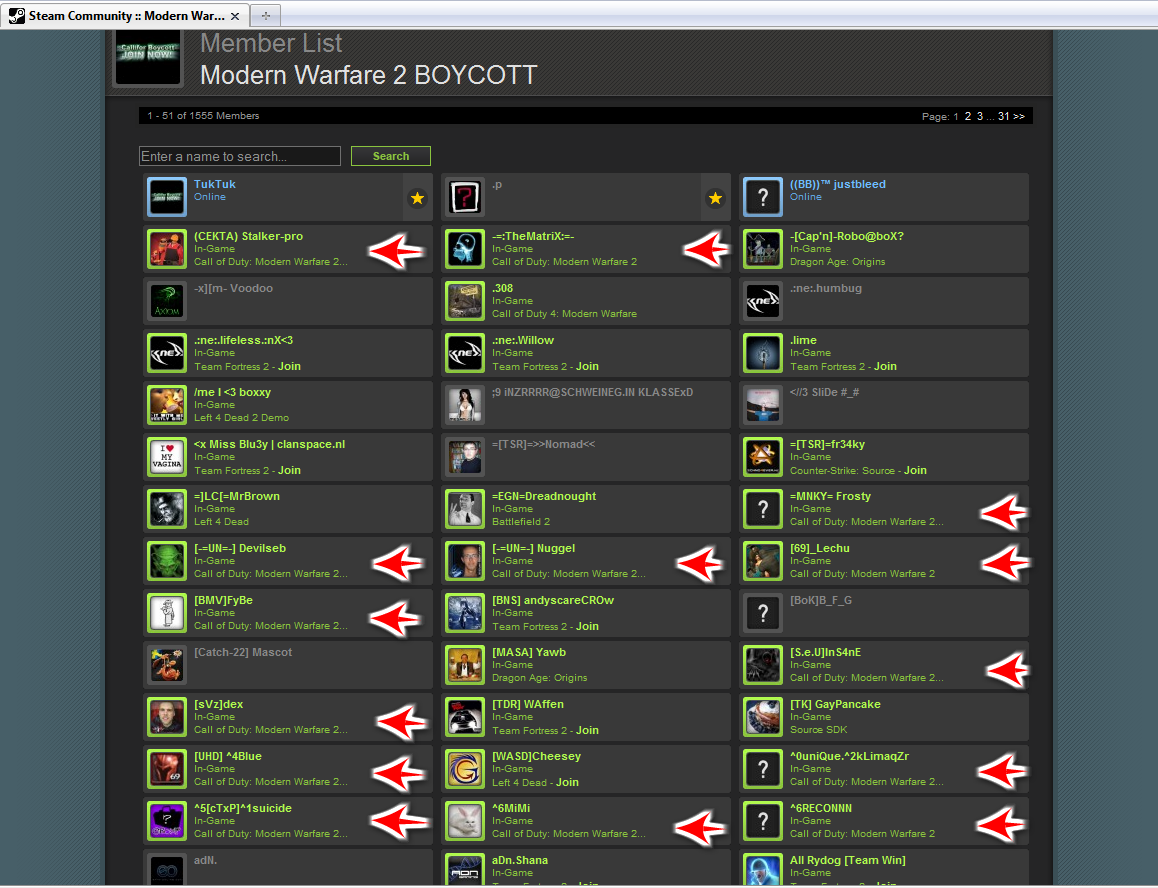Join .:ne:.Willow's Team Fortress 2 game
This screenshot has width=1158, height=888.
coord(587,366)
